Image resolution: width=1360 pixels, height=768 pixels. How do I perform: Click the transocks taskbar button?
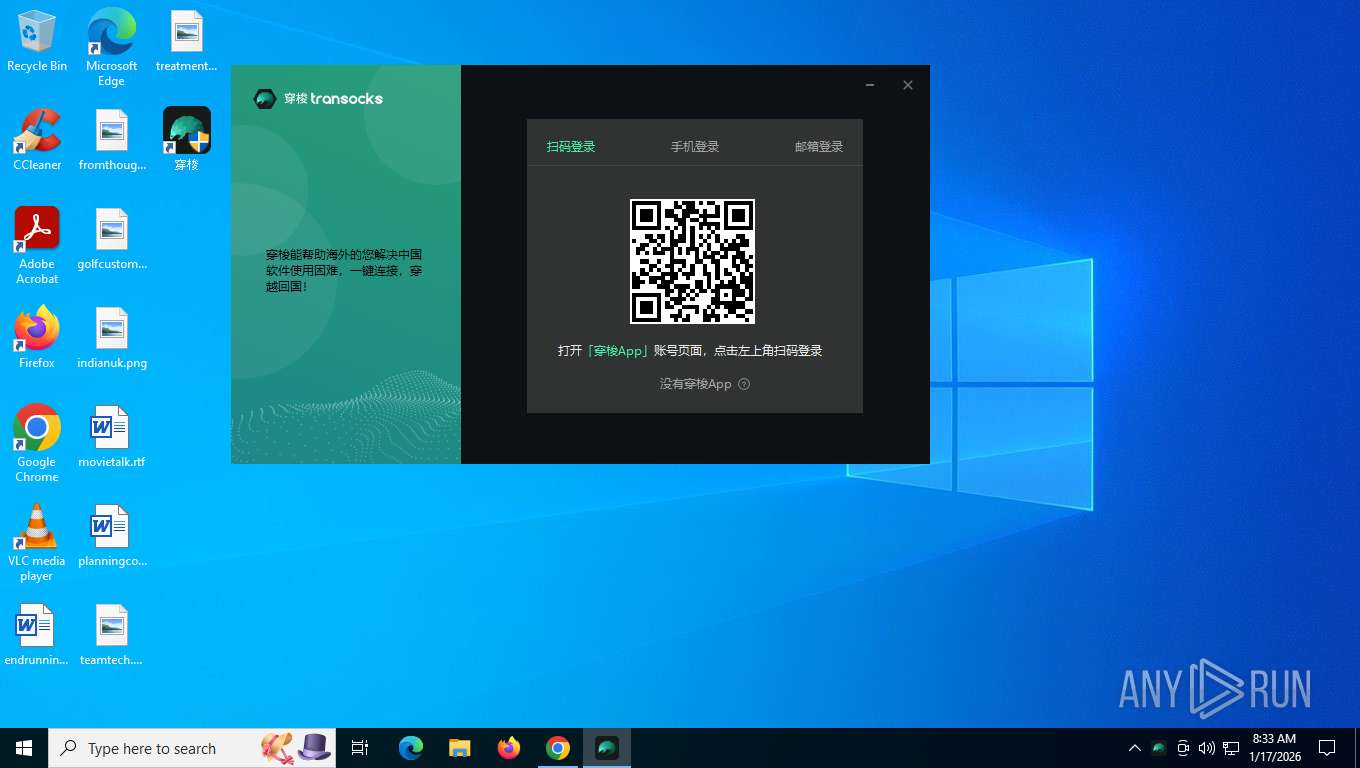(x=607, y=748)
